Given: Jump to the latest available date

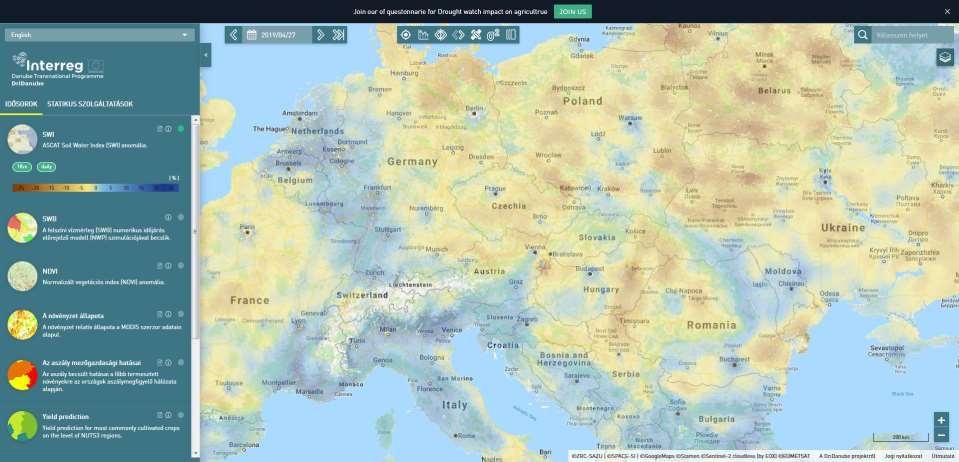Looking at the screenshot, I should 338,35.
